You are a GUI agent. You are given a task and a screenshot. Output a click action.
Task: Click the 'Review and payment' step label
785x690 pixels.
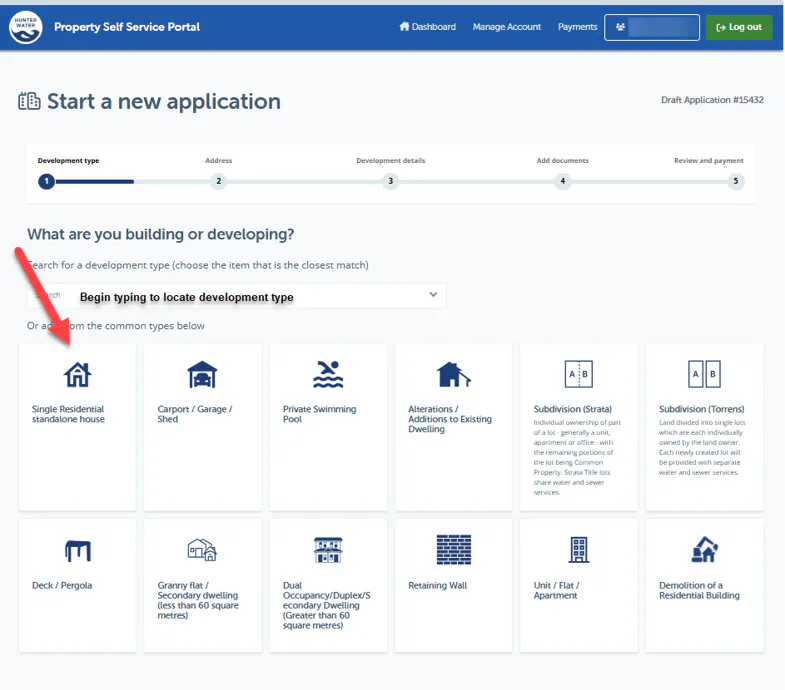pos(708,161)
